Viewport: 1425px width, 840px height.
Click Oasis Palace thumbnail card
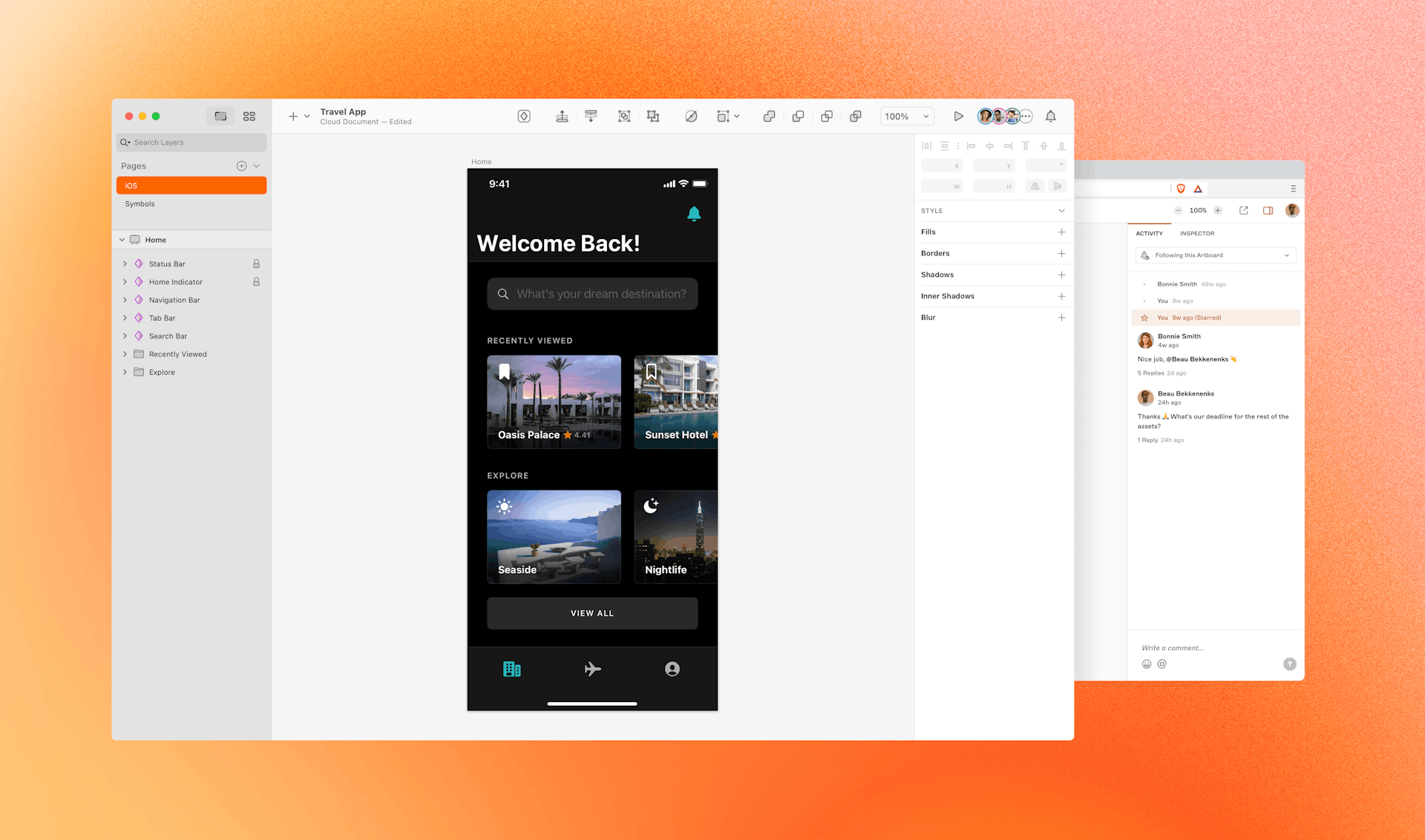tap(554, 400)
